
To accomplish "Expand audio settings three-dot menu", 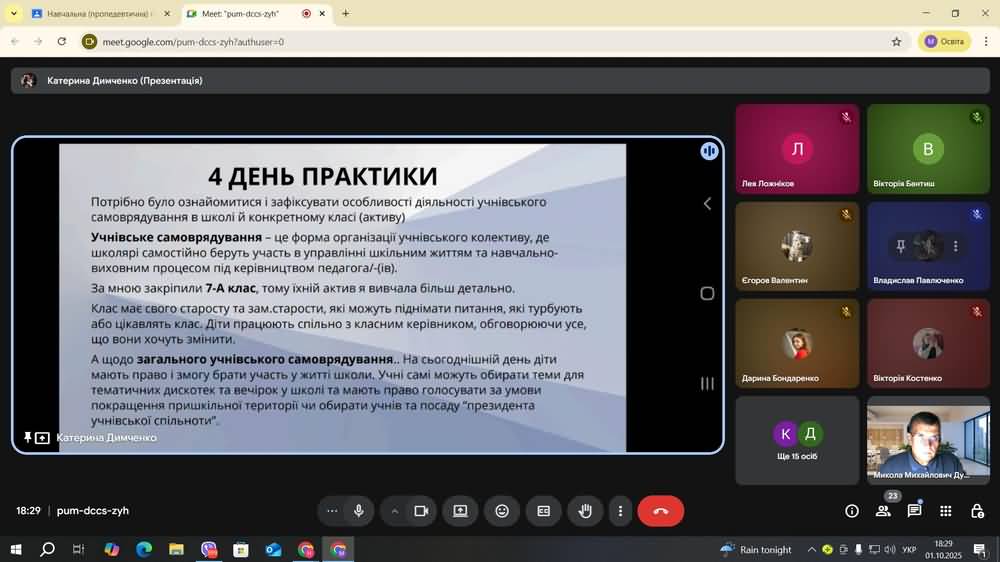I will 332,511.
